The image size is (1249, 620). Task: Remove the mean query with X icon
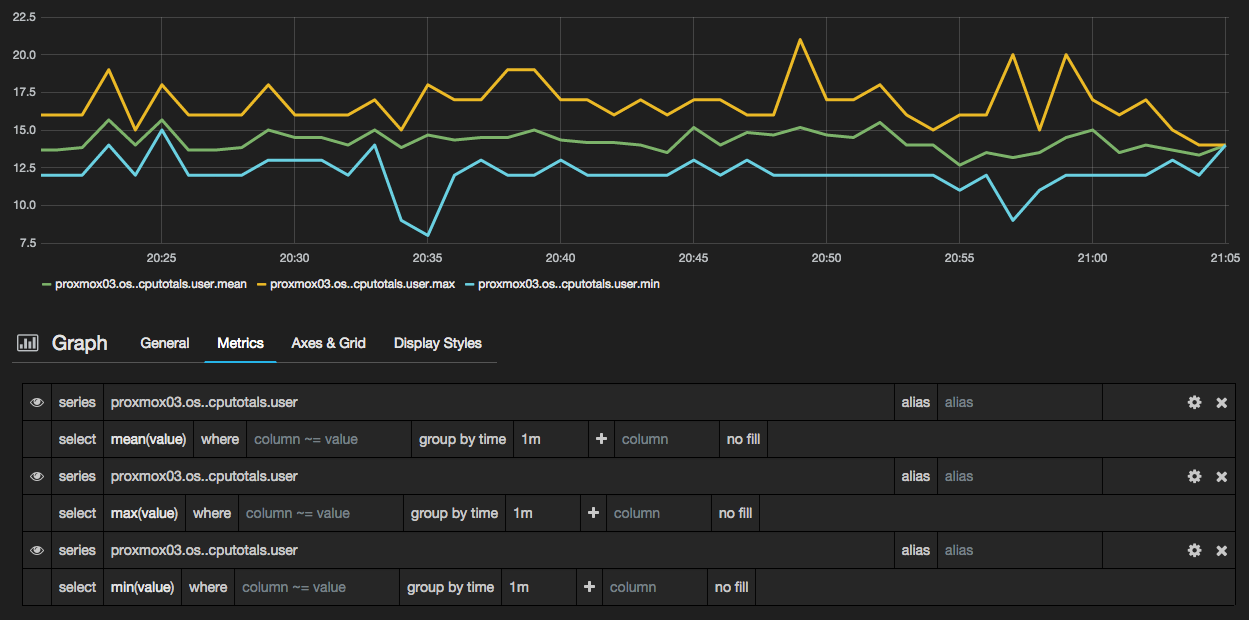1221,402
